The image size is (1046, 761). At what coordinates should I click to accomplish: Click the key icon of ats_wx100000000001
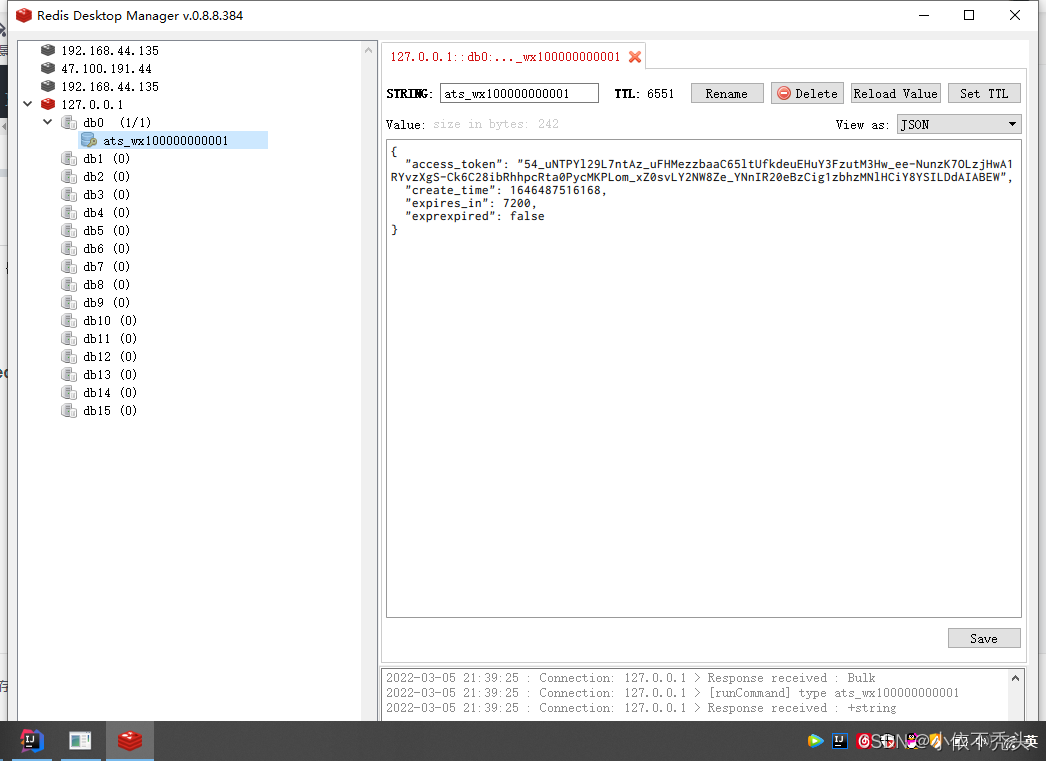(89, 140)
